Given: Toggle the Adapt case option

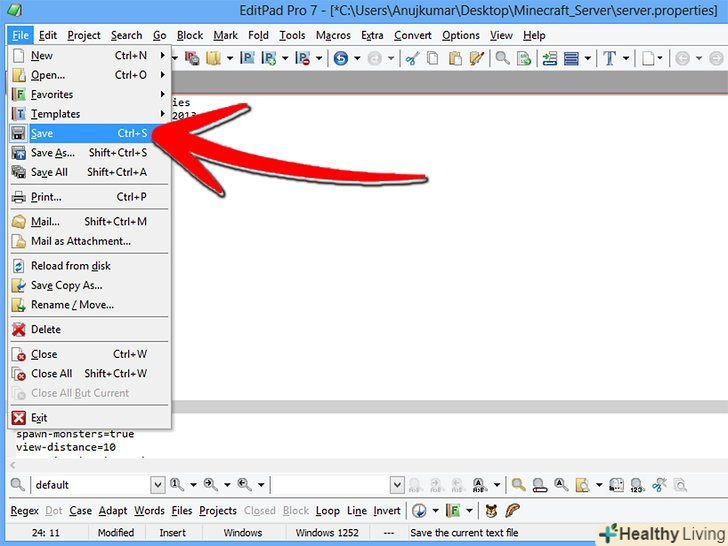Looking at the screenshot, I should tap(113, 511).
